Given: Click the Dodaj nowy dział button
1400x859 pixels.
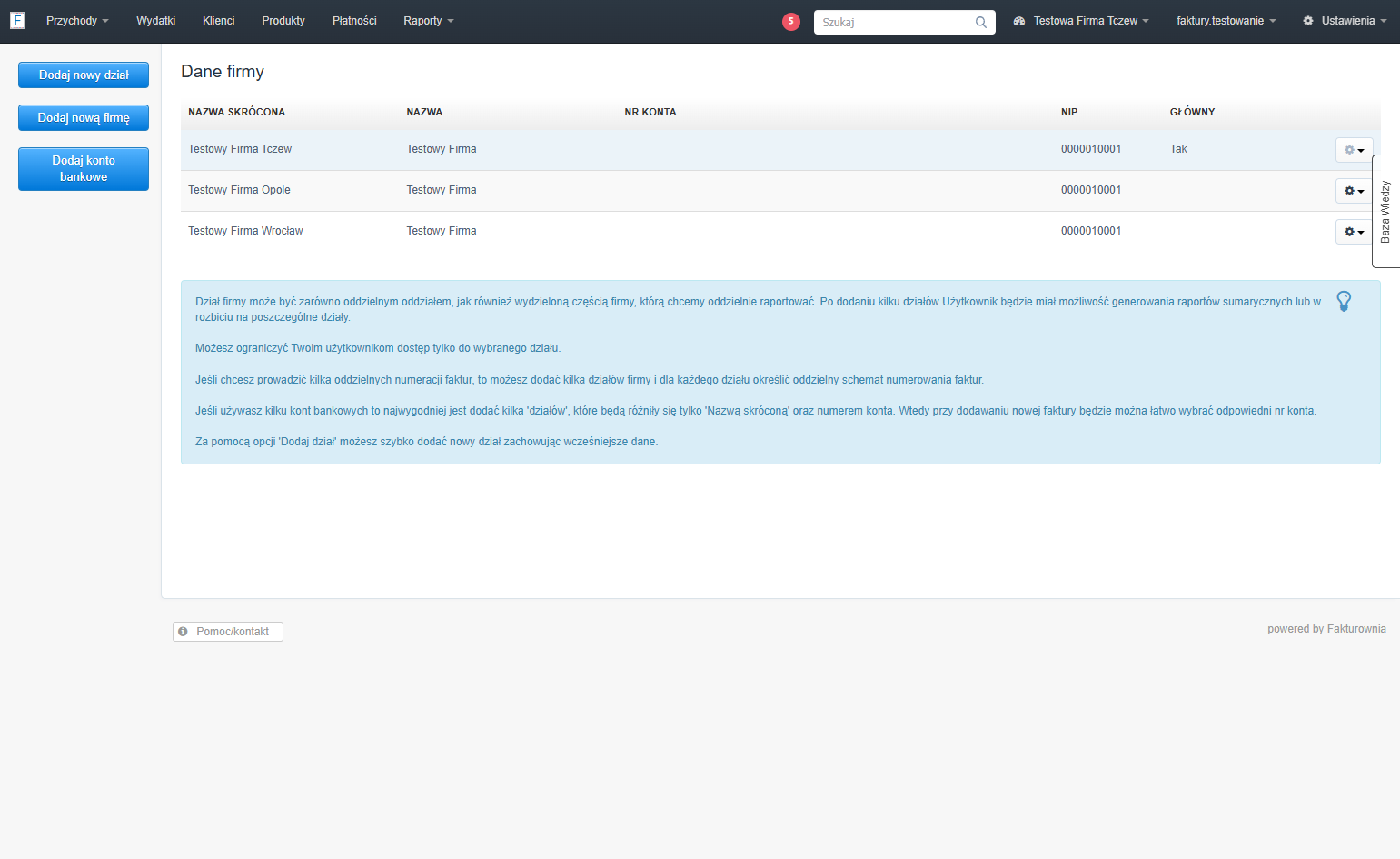Looking at the screenshot, I should coord(84,75).
